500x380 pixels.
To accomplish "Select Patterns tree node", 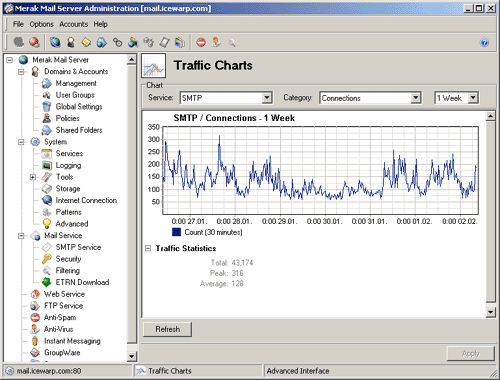I will click(69, 212).
